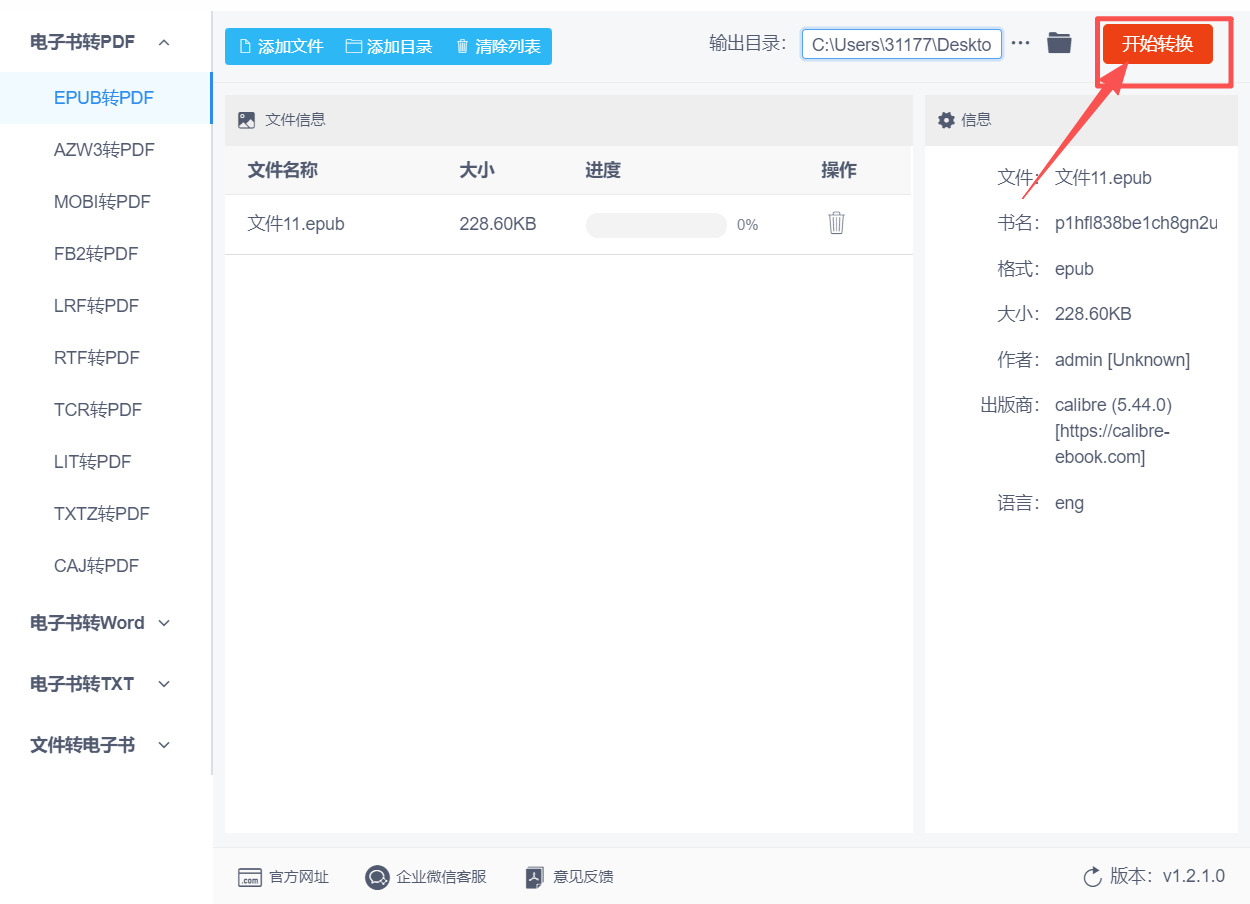Click the 企业微信客服 link text
Image resolution: width=1250 pixels, height=904 pixels.
pos(441,877)
